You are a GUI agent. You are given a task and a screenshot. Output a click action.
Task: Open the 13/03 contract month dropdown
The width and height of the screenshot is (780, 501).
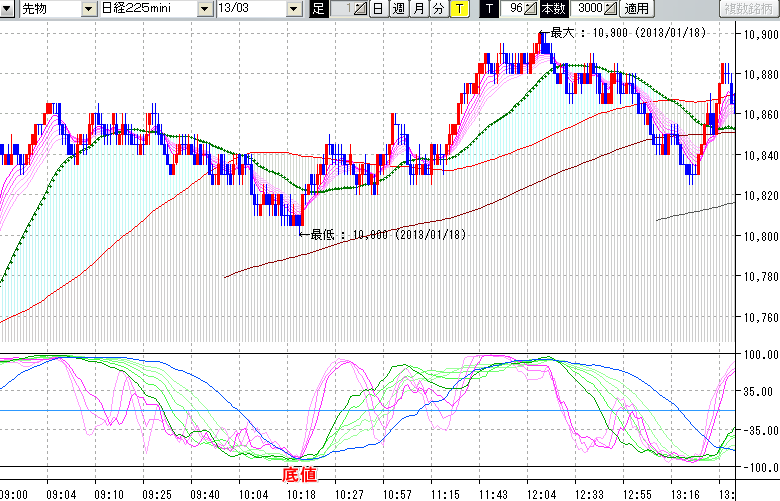click(x=292, y=9)
